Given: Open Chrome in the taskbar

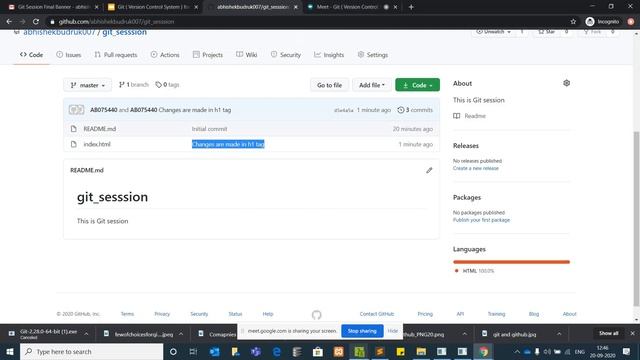Looking at the screenshot, I should pos(484,351).
